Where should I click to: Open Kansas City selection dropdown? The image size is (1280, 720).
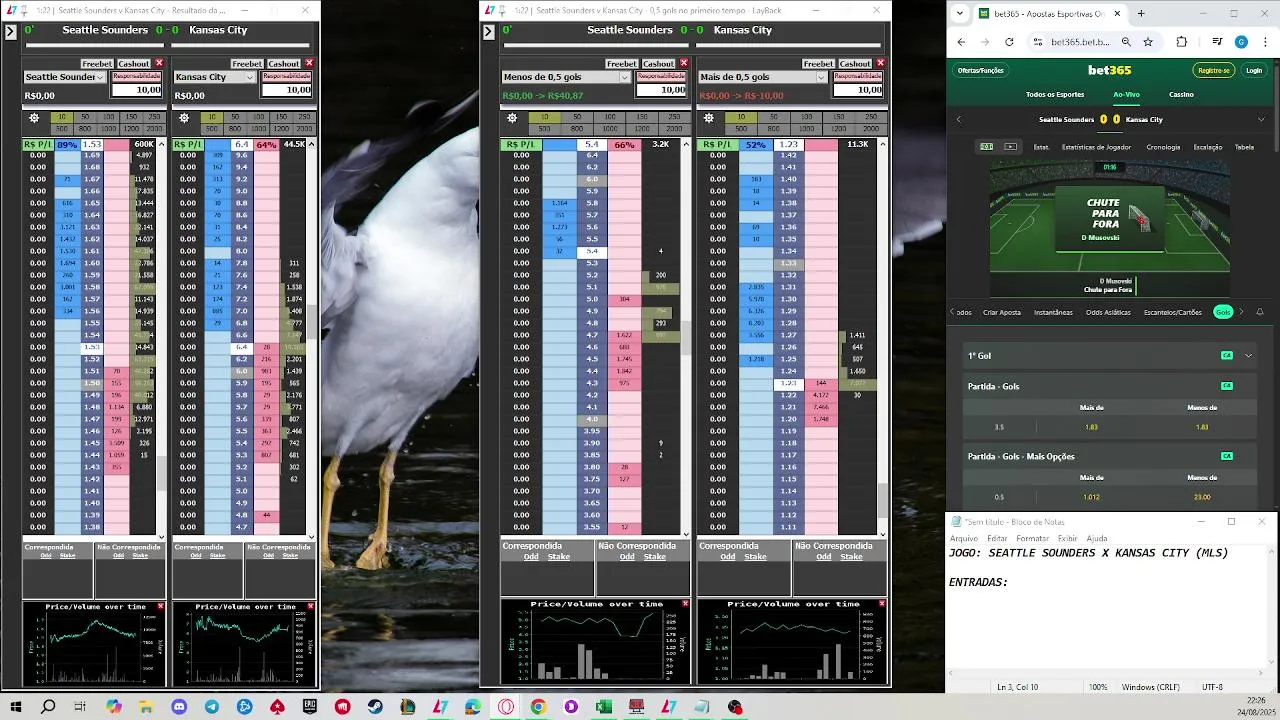[x=214, y=77]
